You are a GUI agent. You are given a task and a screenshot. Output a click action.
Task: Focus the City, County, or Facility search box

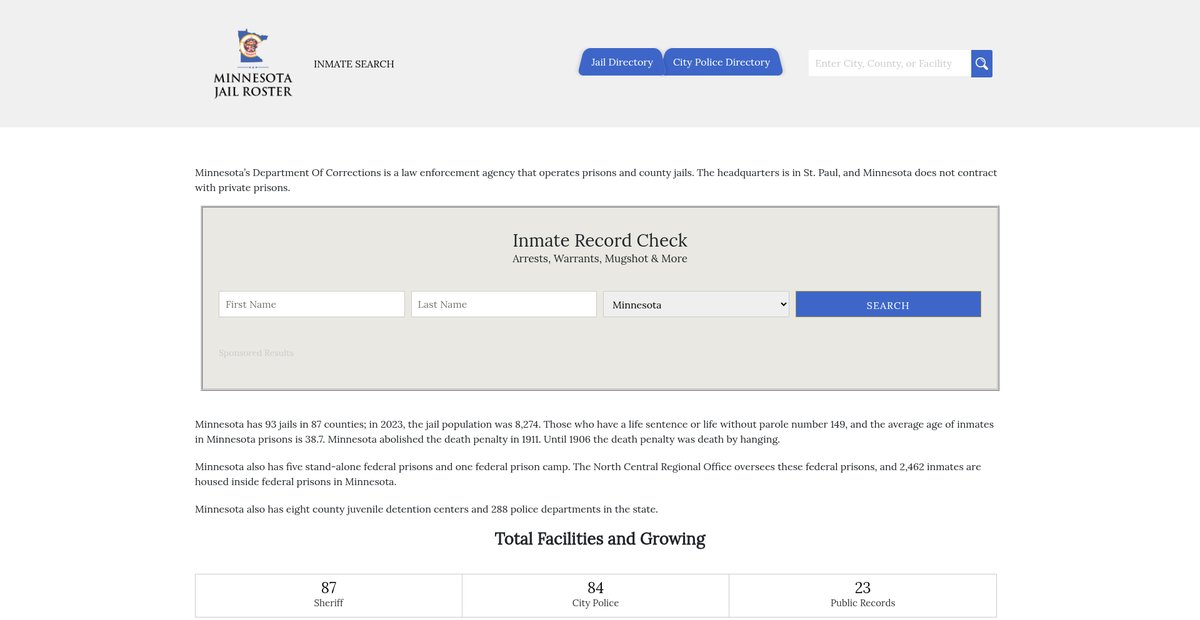point(888,64)
